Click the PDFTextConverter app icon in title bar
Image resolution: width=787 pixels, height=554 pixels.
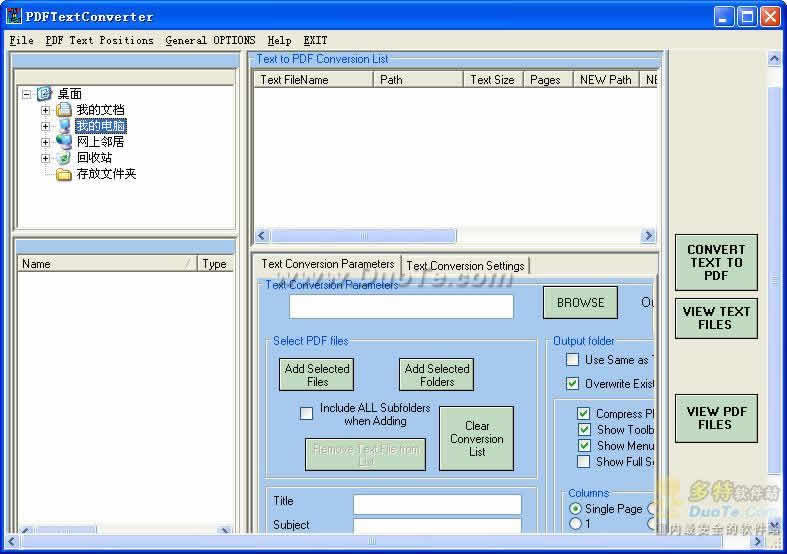(x=14, y=16)
